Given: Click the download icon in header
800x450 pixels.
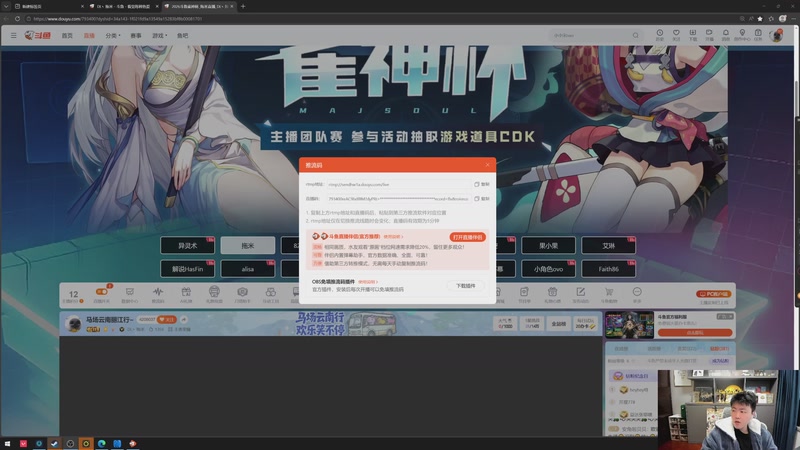Looking at the screenshot, I should tap(692, 35).
